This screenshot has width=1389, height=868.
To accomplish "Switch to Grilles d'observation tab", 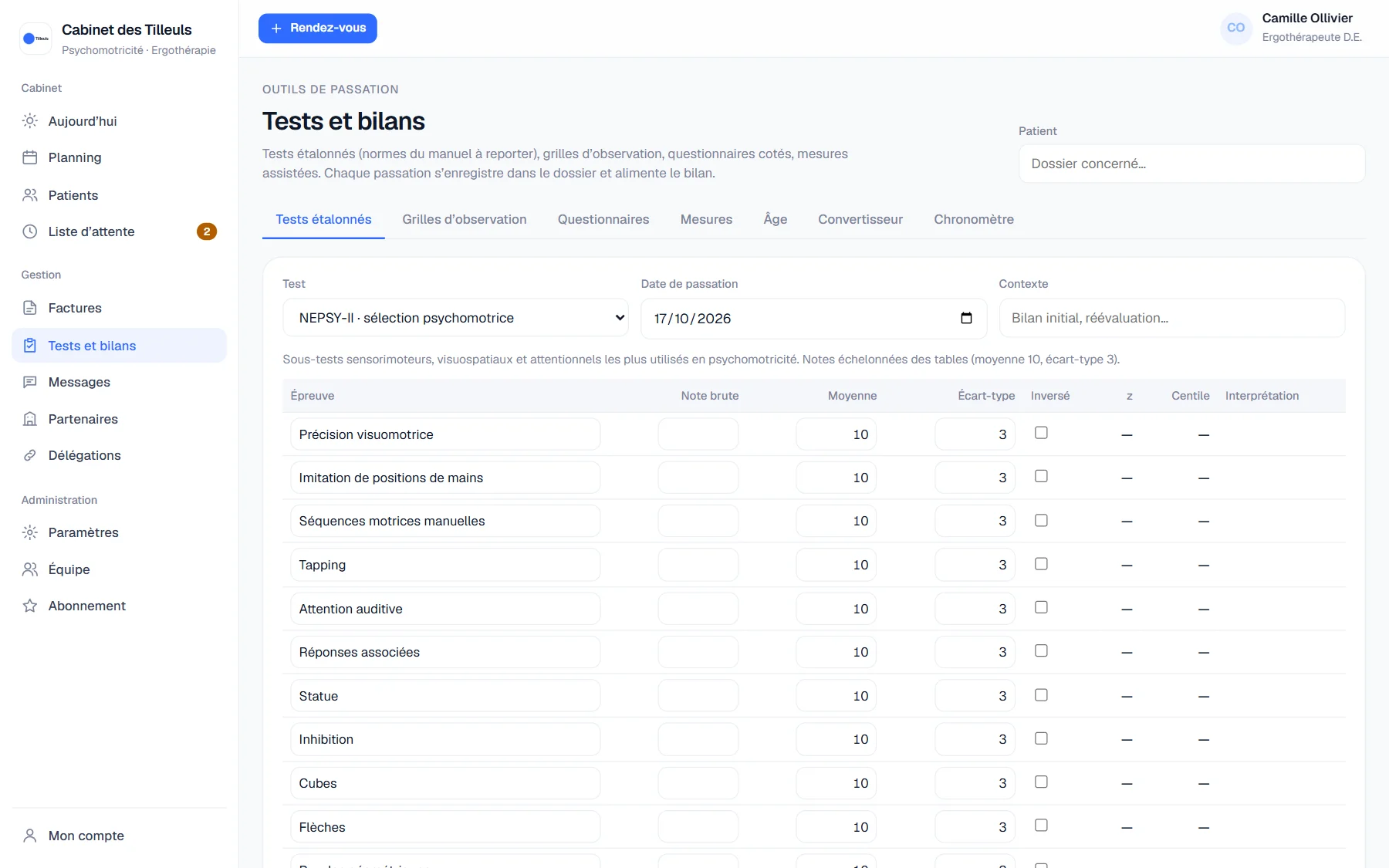I will tap(465, 219).
